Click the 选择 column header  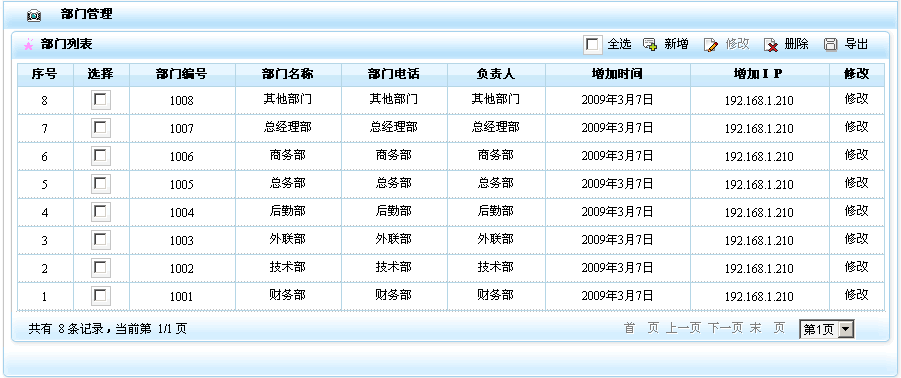coord(101,74)
